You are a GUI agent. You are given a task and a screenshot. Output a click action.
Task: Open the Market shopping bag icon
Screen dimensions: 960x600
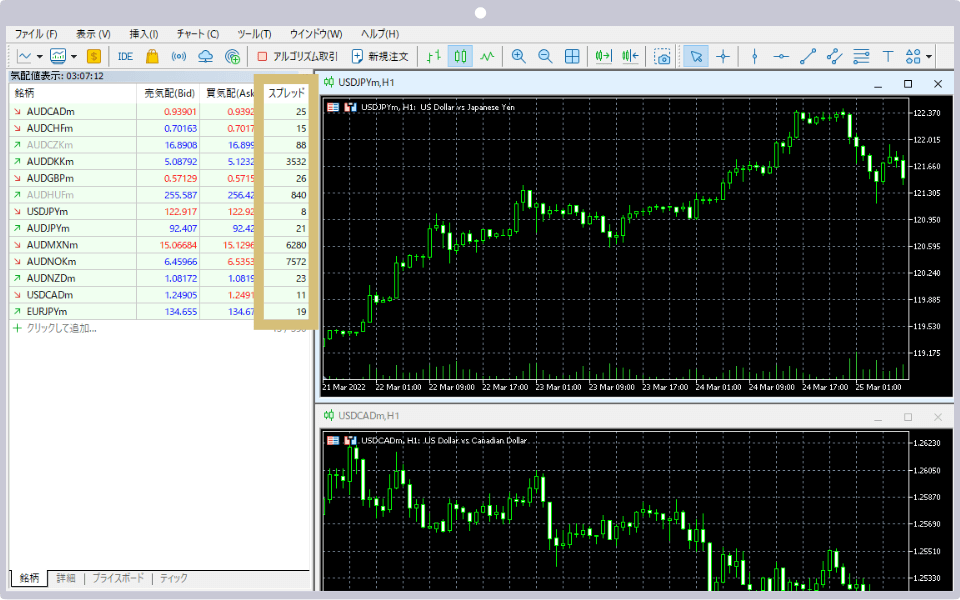pyautogui.click(x=152, y=56)
